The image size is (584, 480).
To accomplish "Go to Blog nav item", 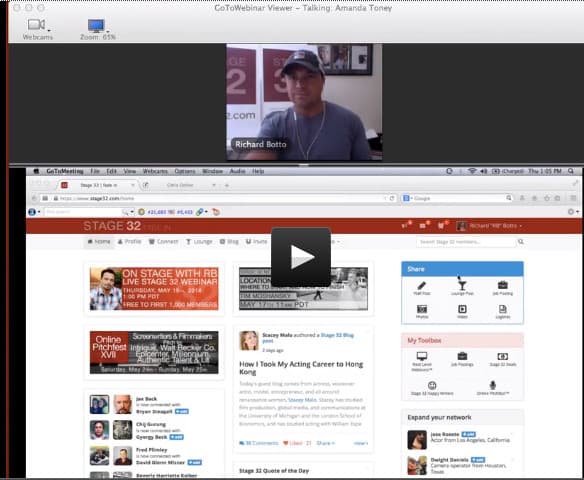I will coord(229,242).
